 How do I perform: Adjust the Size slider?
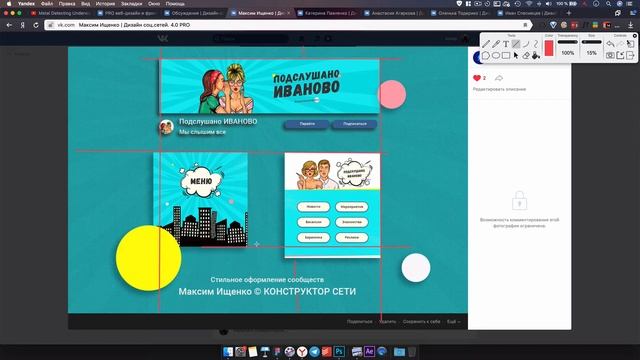pos(591,42)
